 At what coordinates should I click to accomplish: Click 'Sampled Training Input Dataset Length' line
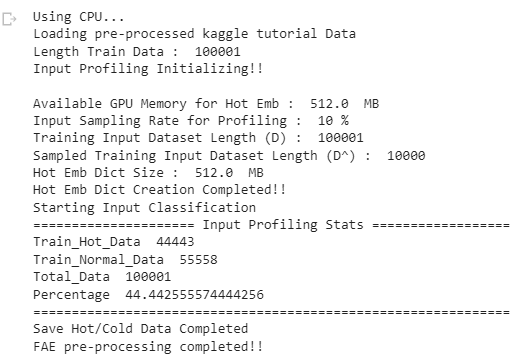coord(229,155)
